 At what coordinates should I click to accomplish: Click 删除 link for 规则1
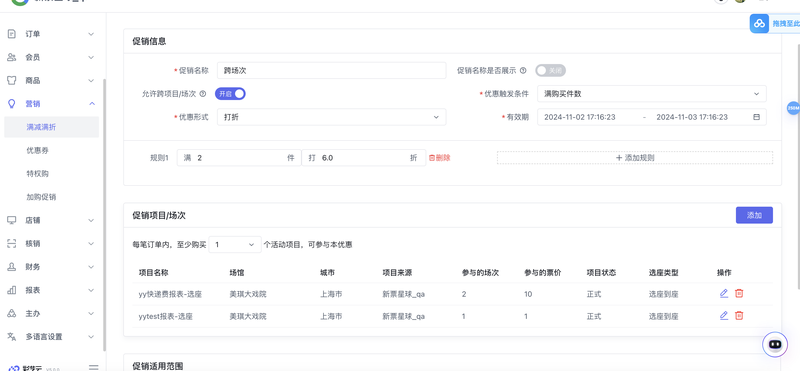(x=439, y=158)
